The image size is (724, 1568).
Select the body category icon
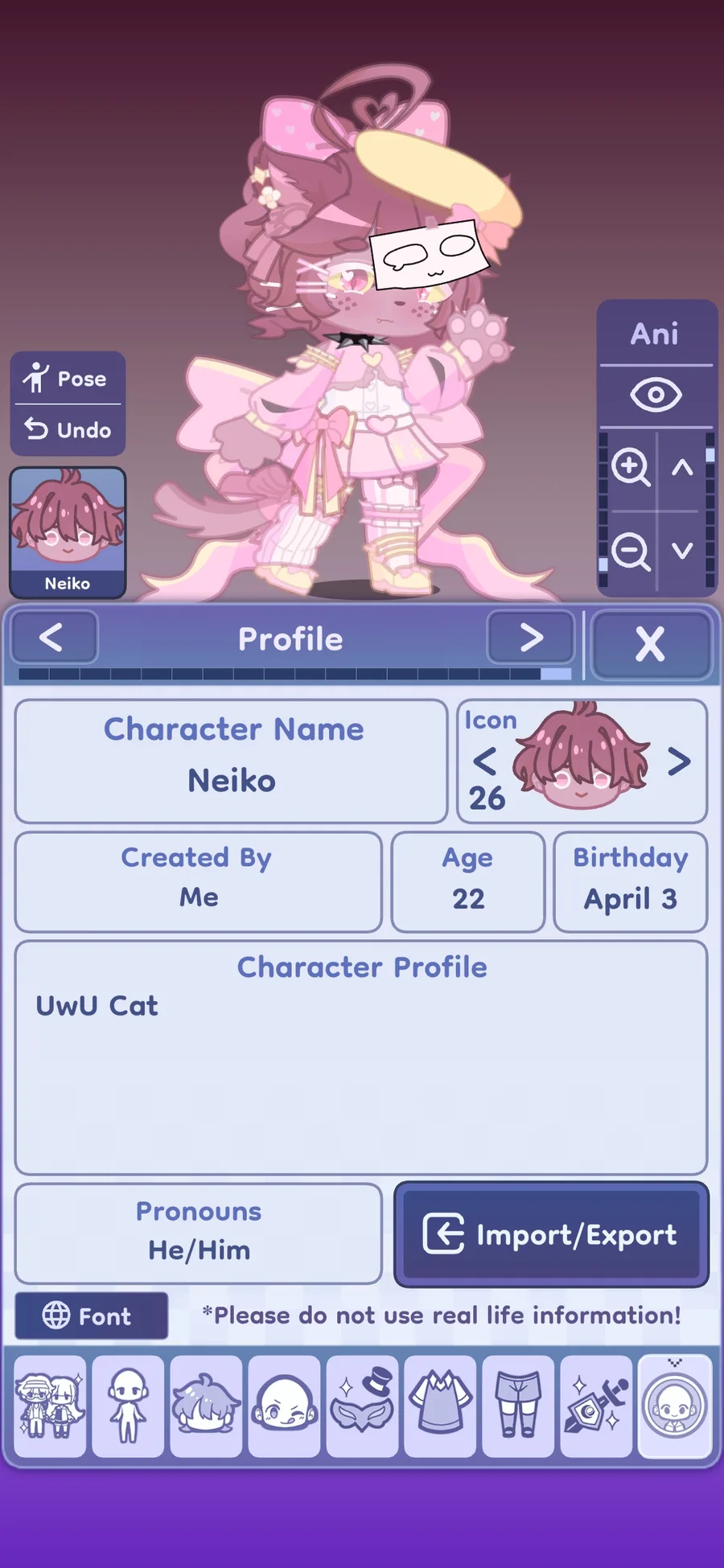[x=128, y=1406]
